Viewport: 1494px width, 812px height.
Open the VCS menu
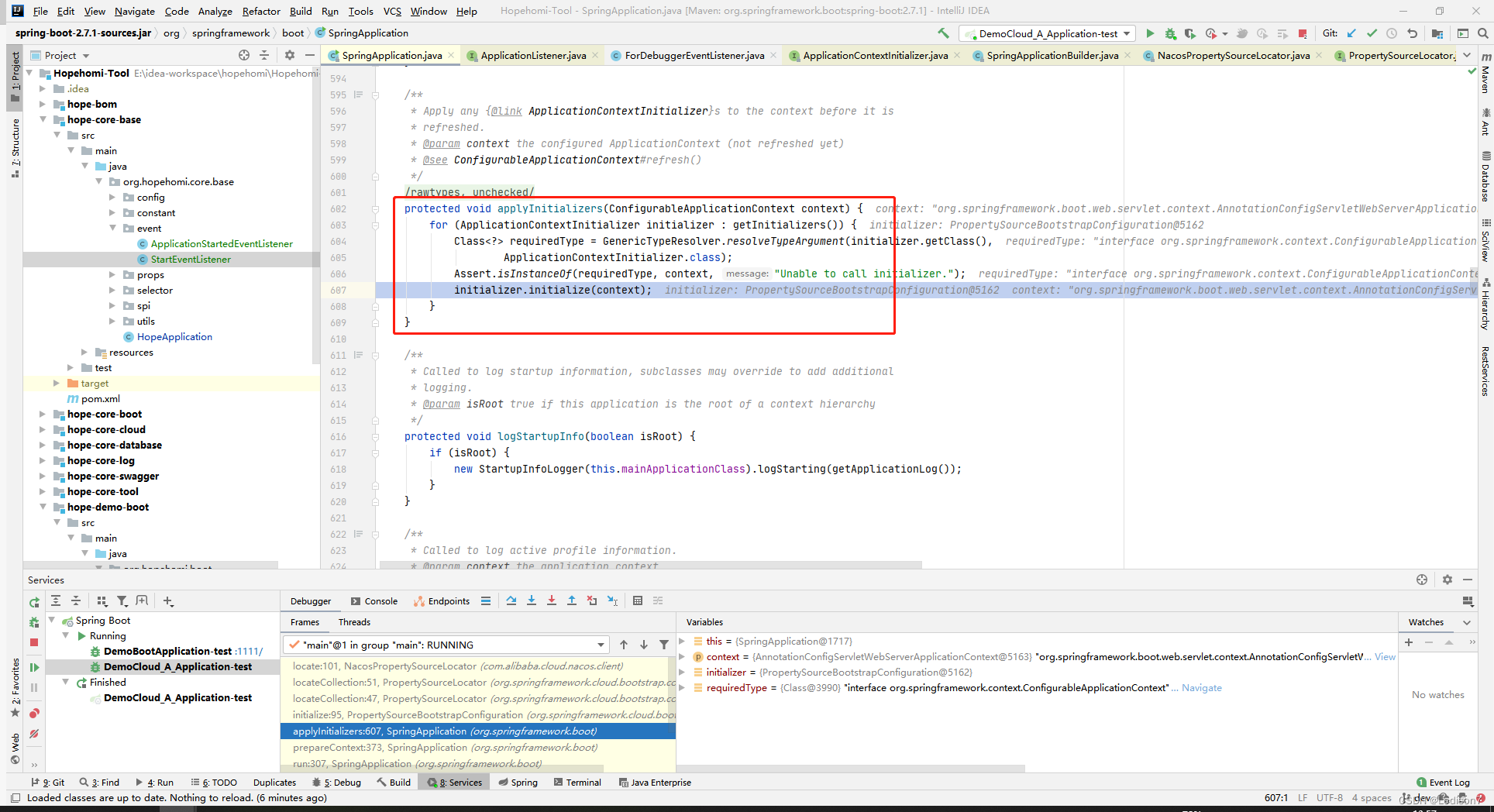(392, 11)
